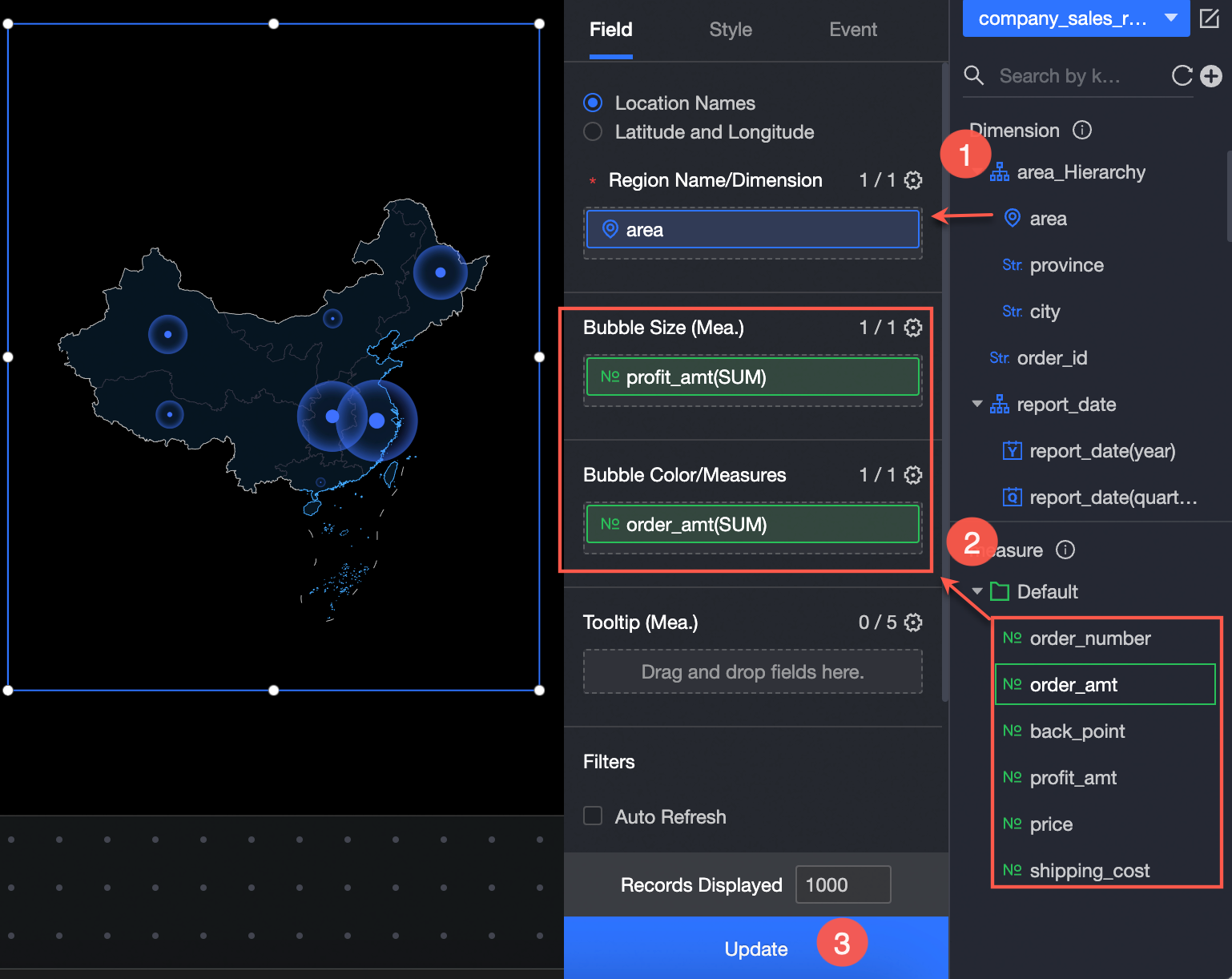Switch to the Event tab
Image resolution: width=1232 pixels, height=979 pixels.
[853, 30]
